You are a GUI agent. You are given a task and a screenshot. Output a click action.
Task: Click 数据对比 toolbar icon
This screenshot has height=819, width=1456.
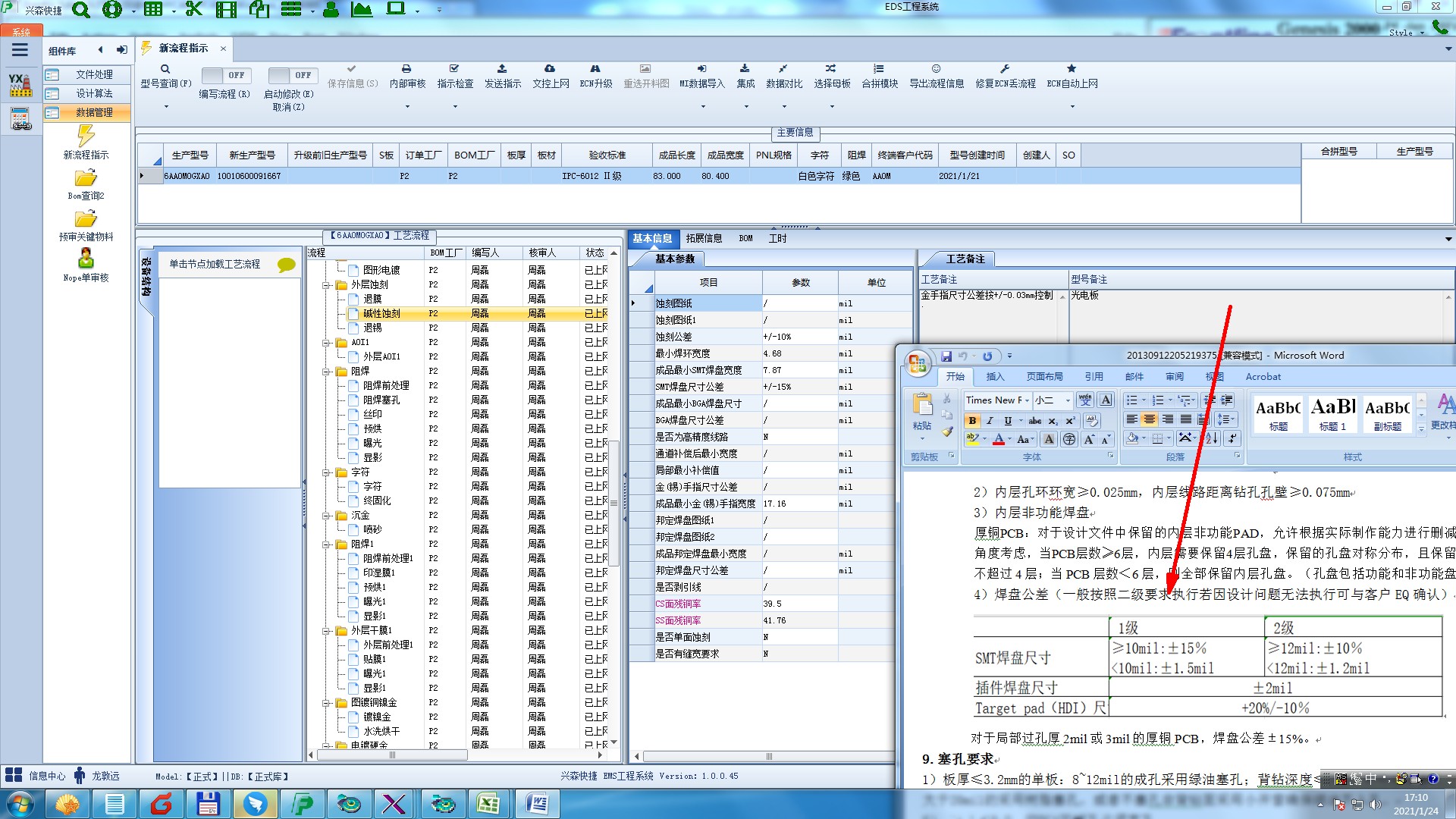[783, 69]
